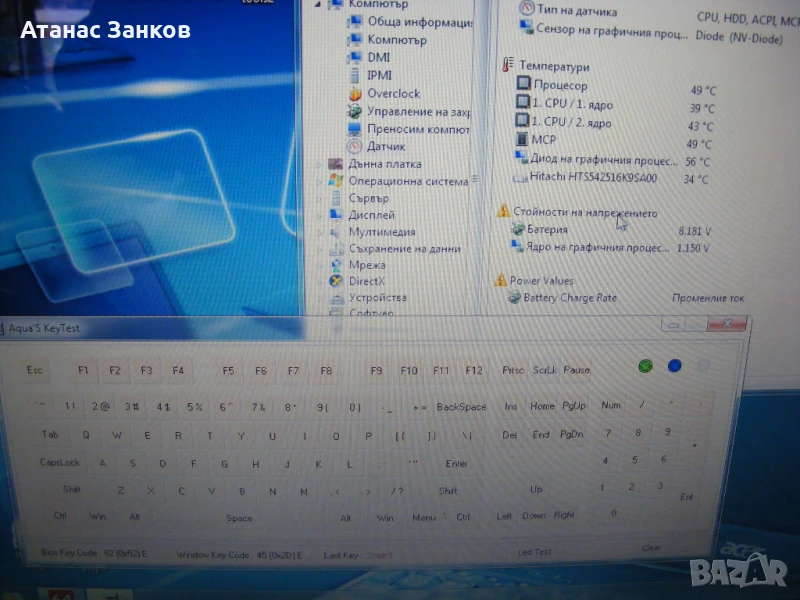Click the IPMI tree item
800x600 pixels.
pos(379,75)
